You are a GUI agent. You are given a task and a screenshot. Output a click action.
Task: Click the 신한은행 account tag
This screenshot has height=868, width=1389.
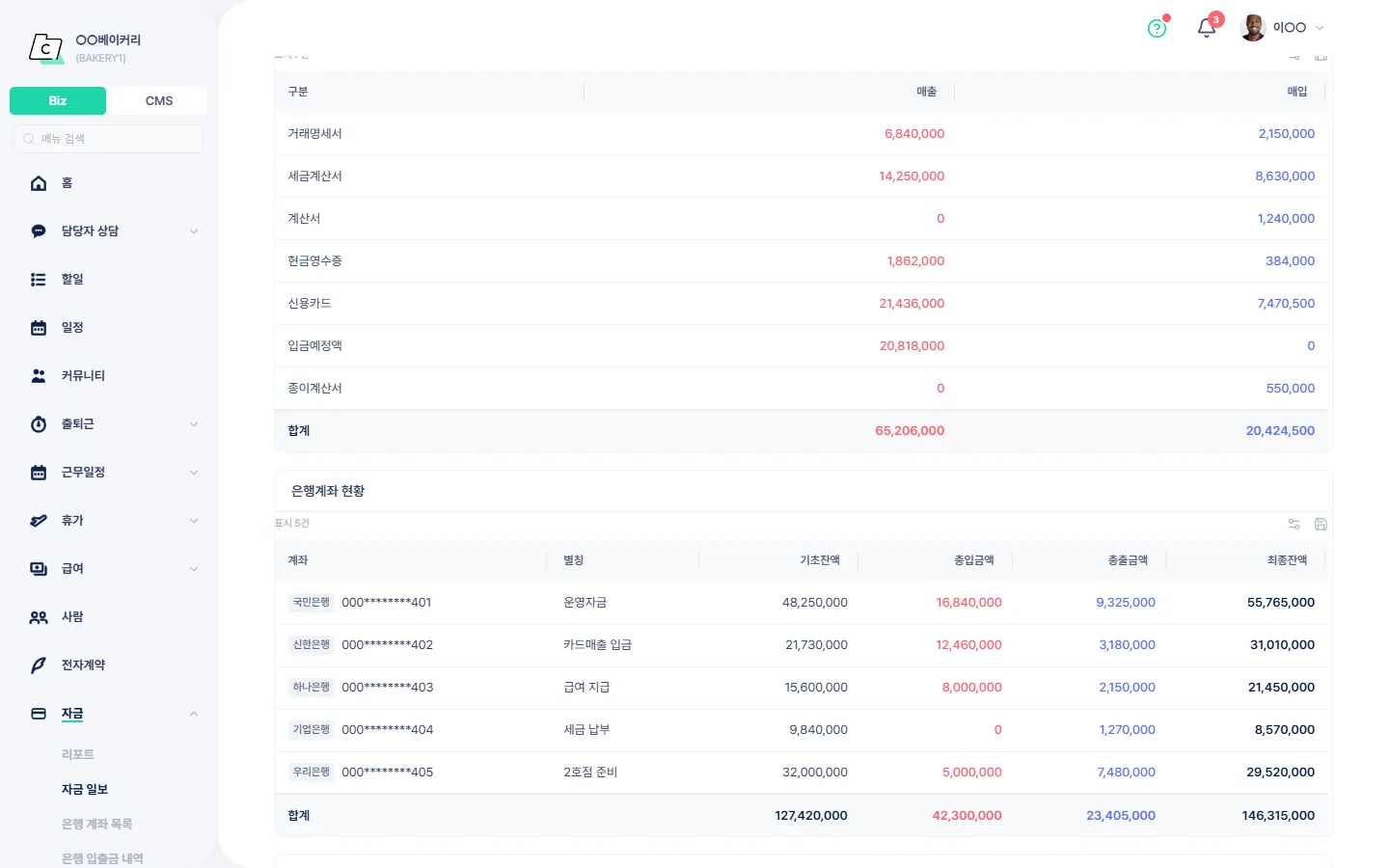(312, 645)
